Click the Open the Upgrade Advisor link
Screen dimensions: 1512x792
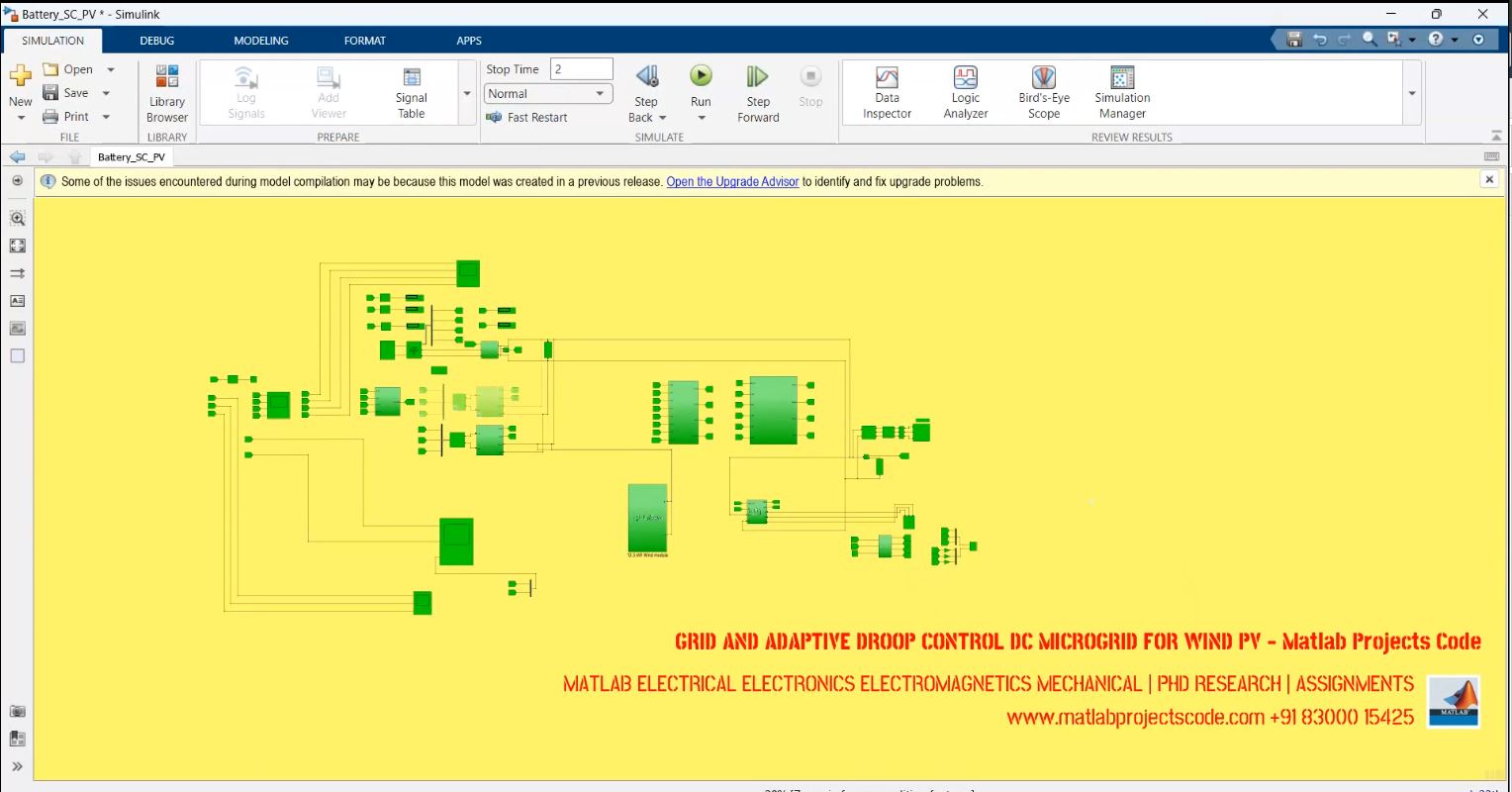pos(732,181)
